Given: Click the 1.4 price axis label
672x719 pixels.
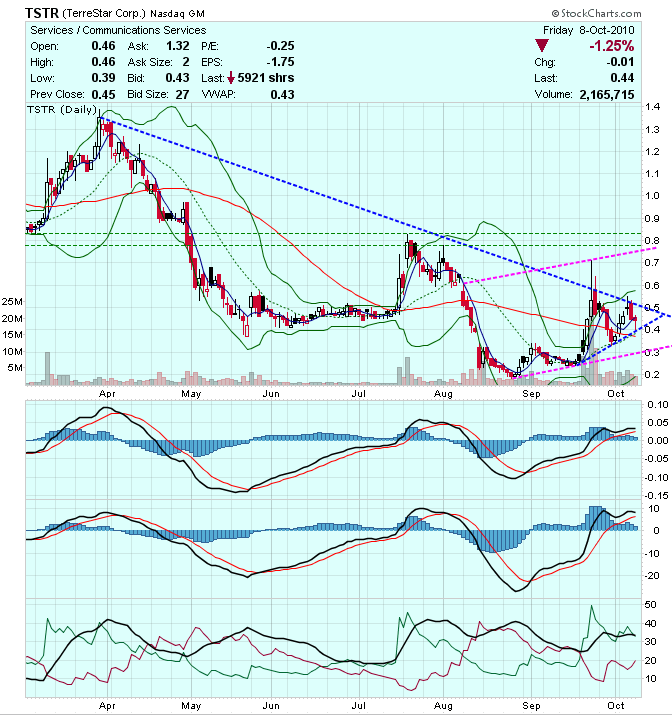Looking at the screenshot, I should pyautogui.click(x=652, y=107).
